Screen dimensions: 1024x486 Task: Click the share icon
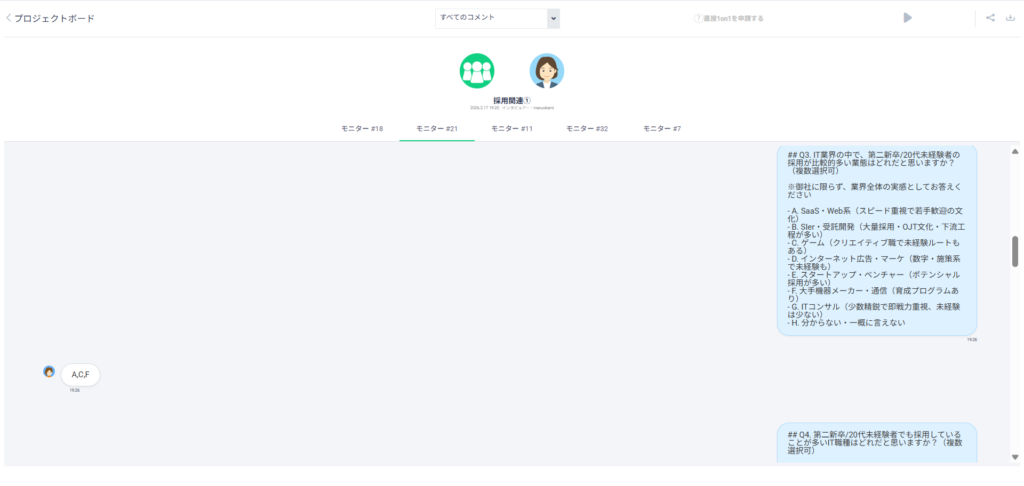click(990, 18)
